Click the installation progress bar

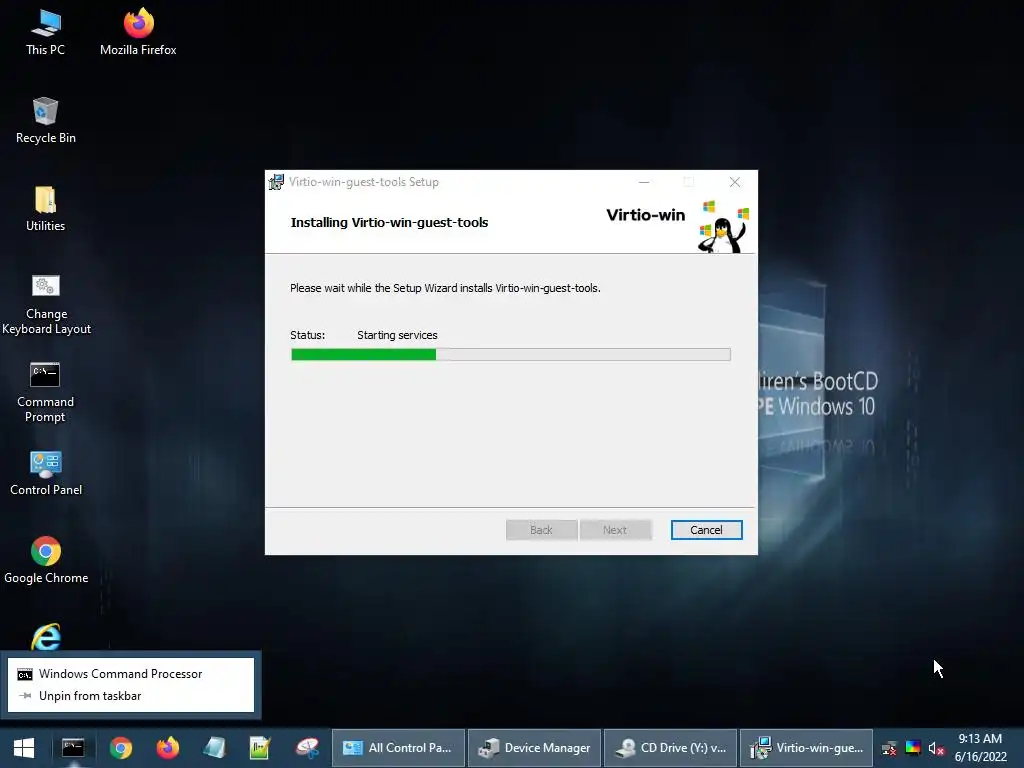(x=511, y=355)
